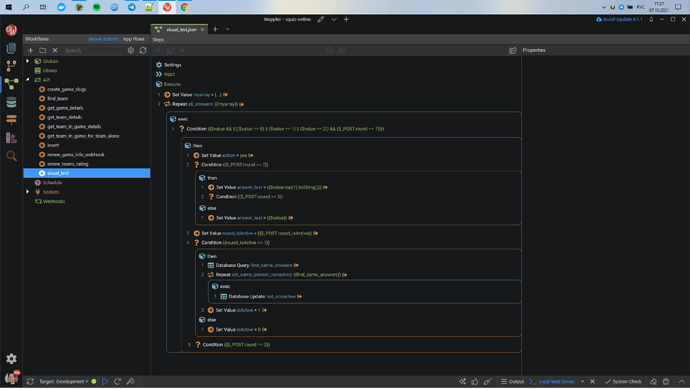Clear the terminal eraser icon
Screen dimensions: 690x390
[653, 382]
